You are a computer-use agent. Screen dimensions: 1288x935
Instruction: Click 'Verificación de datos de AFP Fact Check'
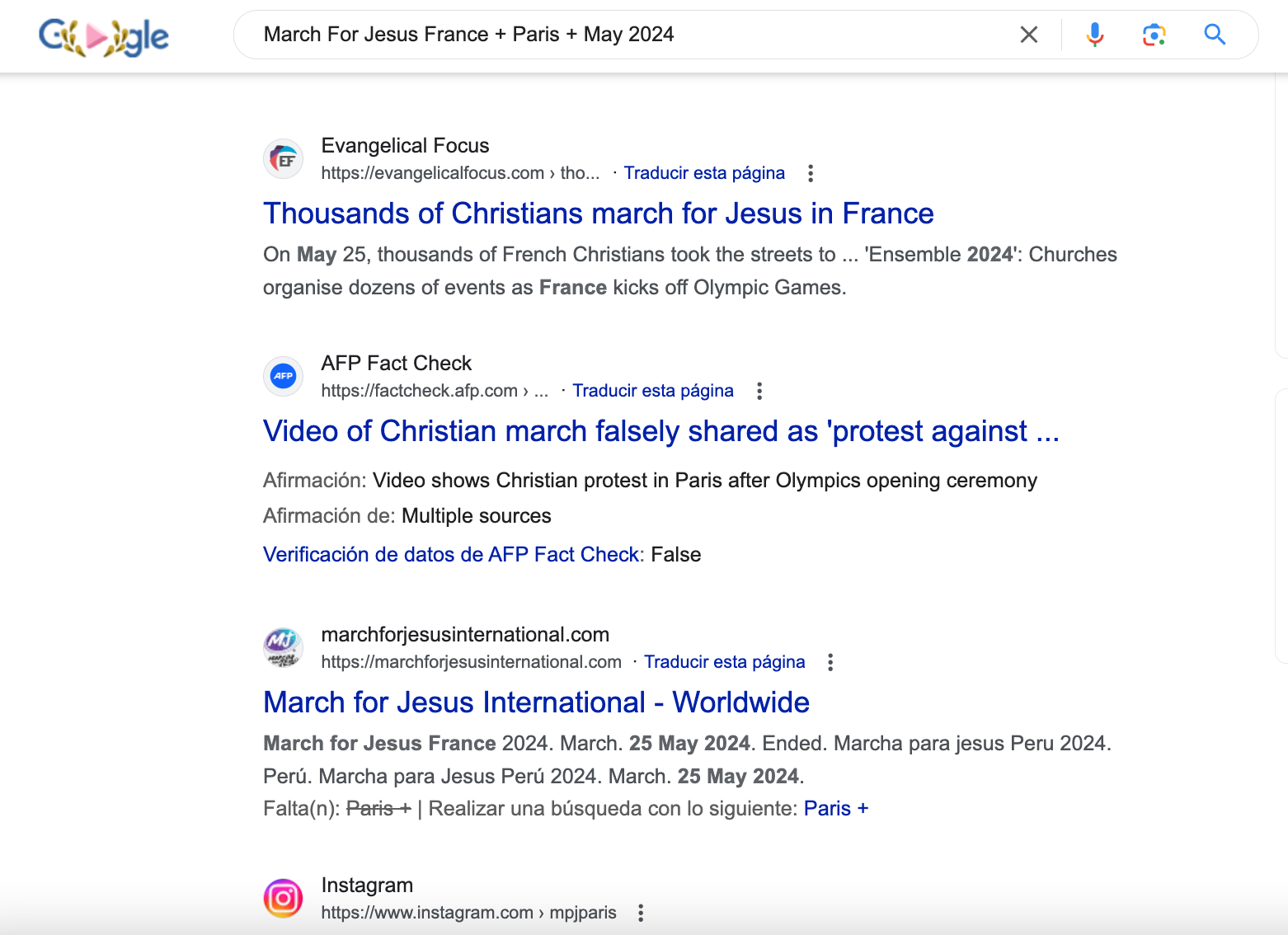point(451,555)
